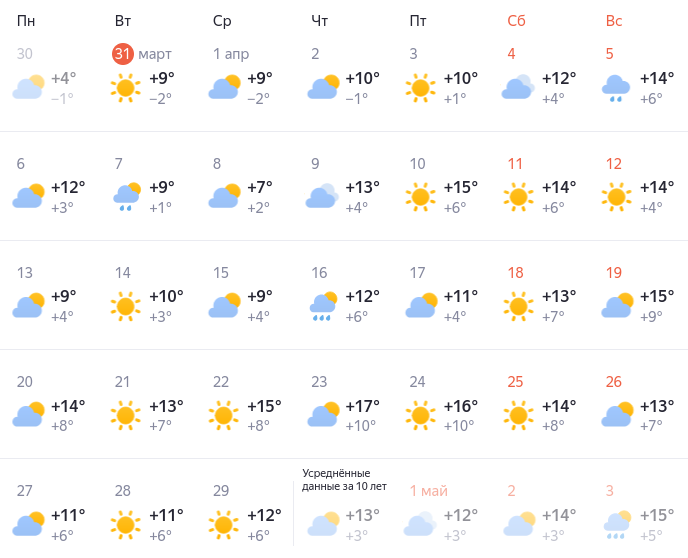Image resolution: width=688 pixels, height=558 pixels.
Task: Click the rain cloud icon for April 5
Action: 615,88
